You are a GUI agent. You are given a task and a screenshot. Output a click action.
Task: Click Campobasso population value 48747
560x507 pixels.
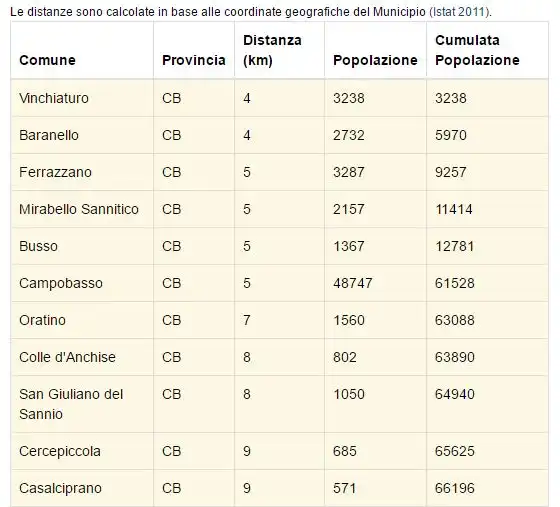point(352,283)
